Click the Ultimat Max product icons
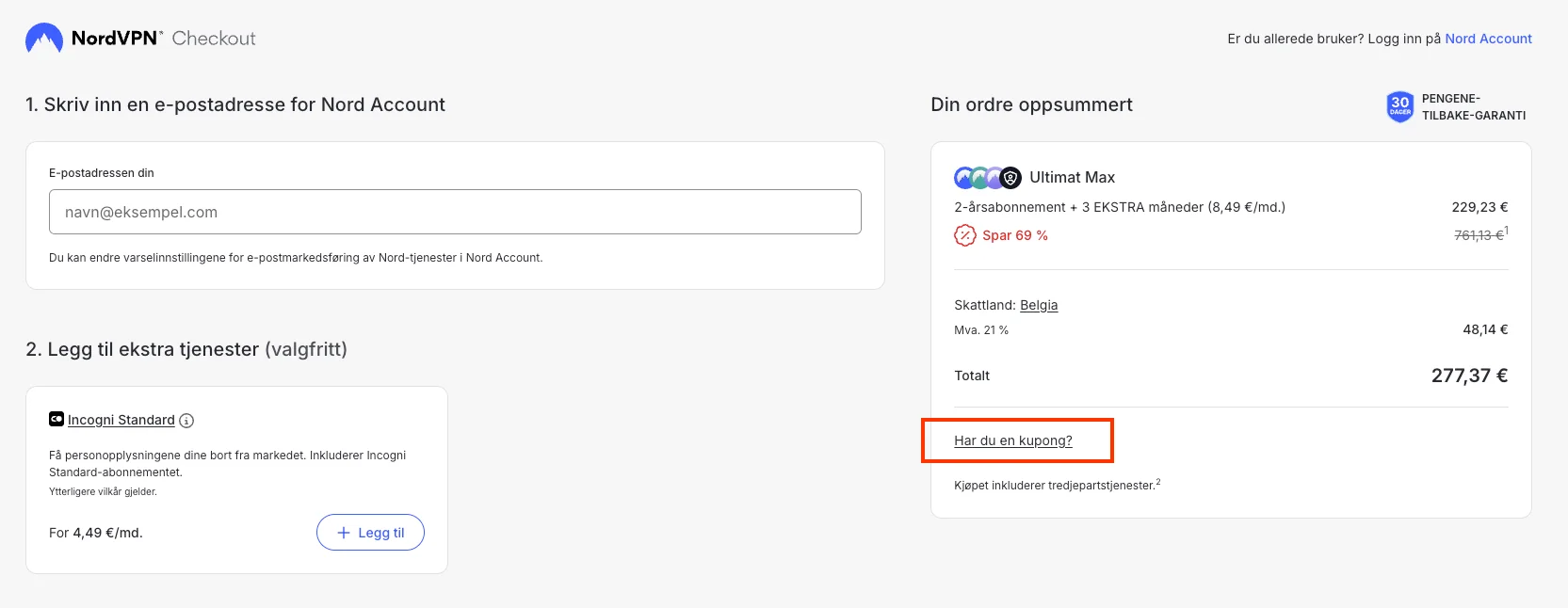This screenshot has height=608, width=1568. pyautogui.click(x=988, y=177)
